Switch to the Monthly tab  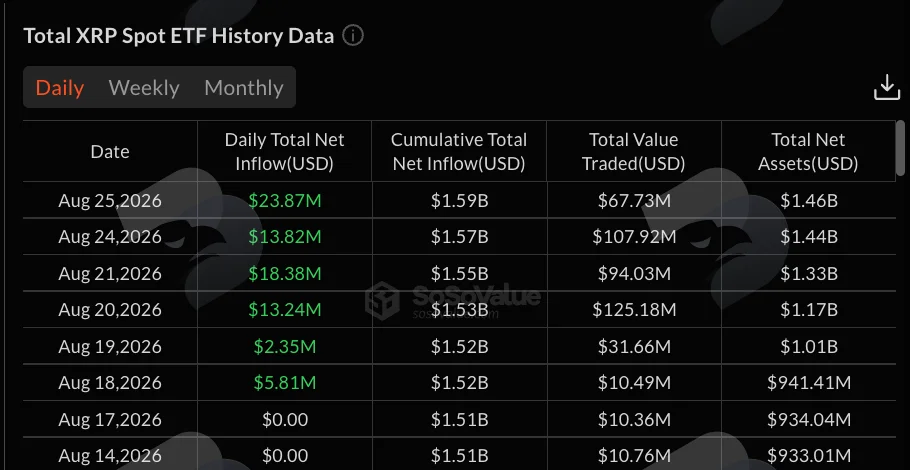(x=244, y=88)
